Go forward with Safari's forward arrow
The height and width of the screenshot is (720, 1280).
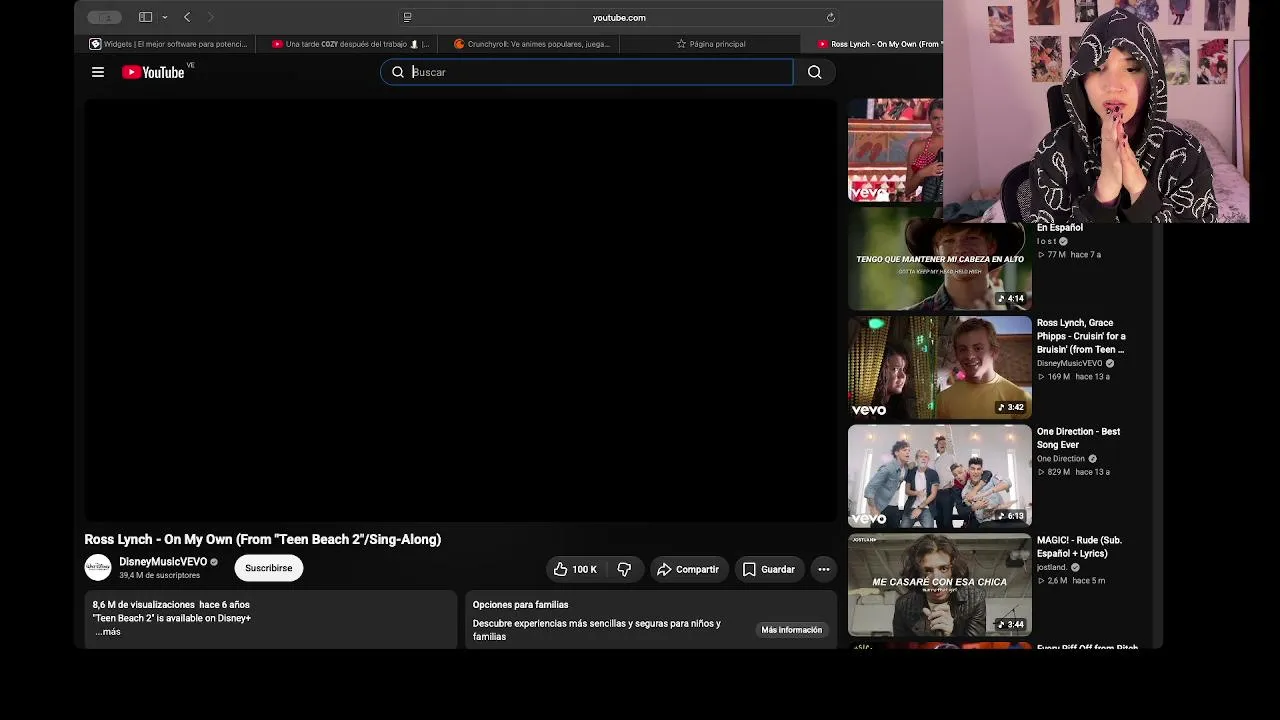210,17
